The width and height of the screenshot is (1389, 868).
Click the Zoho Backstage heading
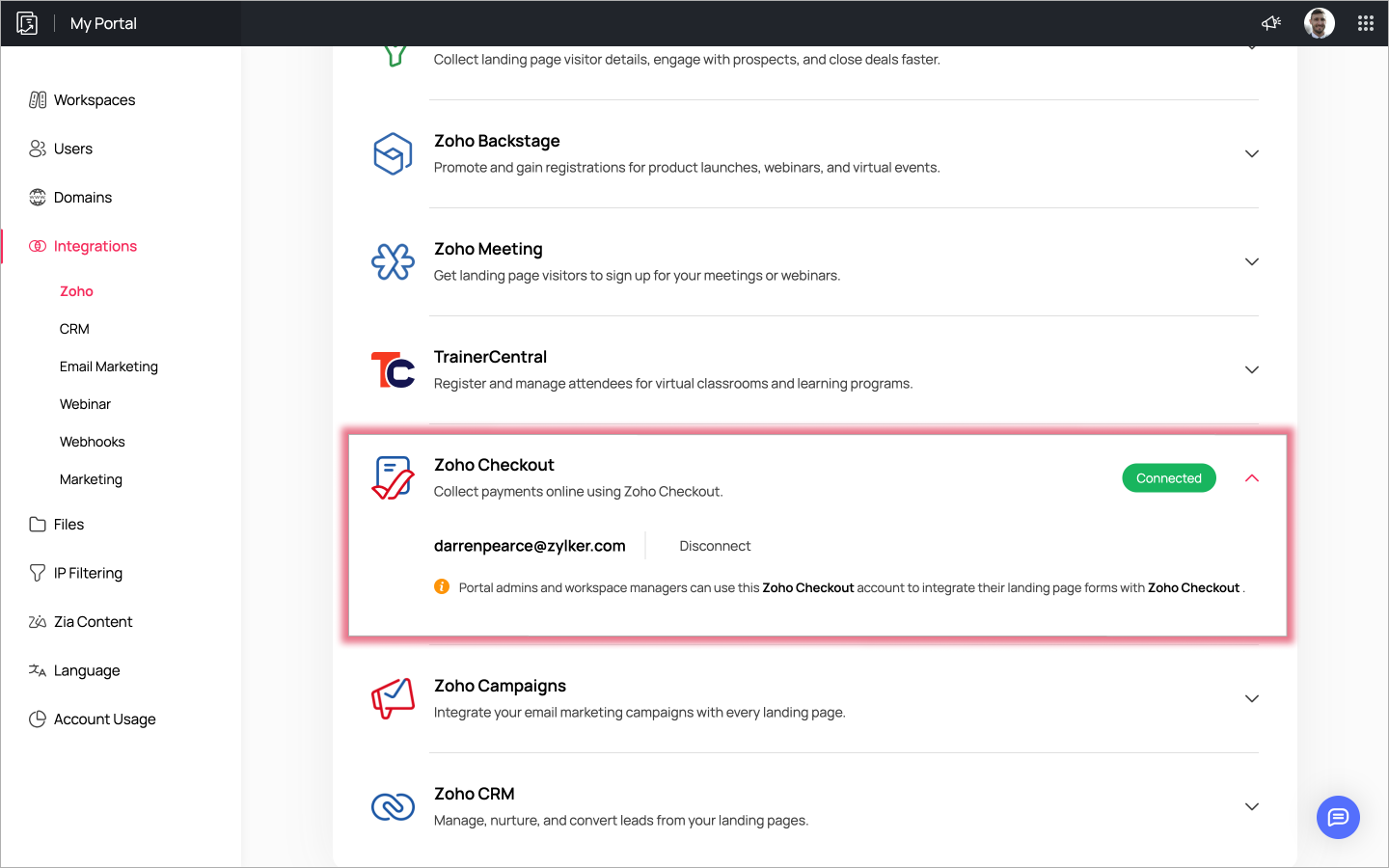pyautogui.click(x=497, y=141)
